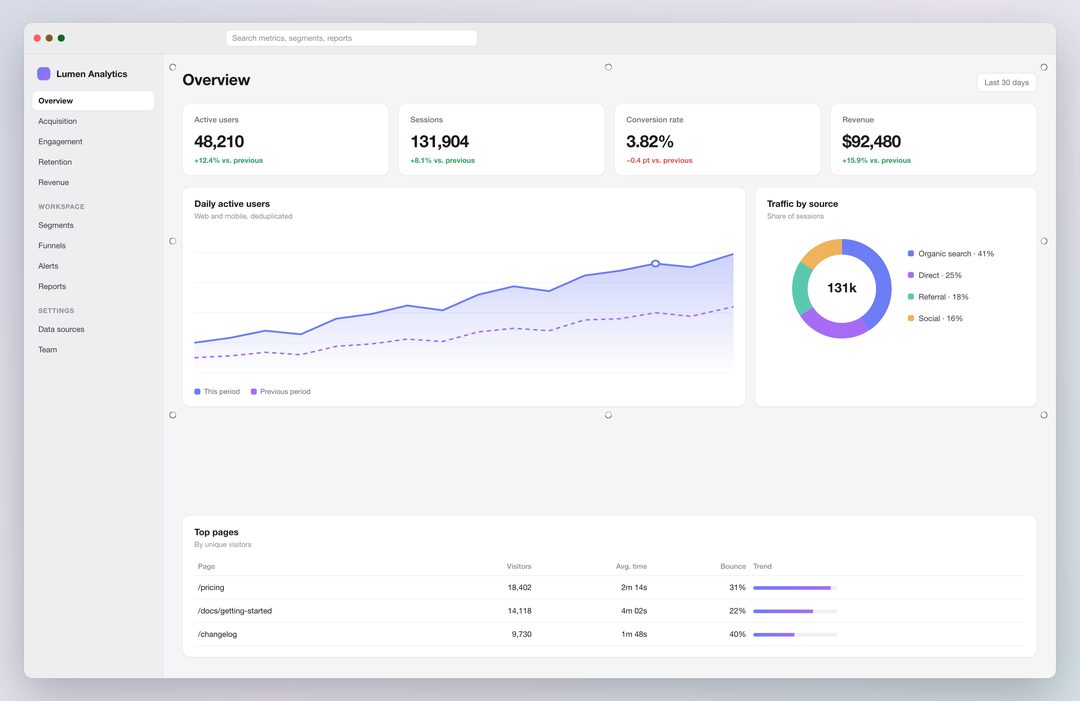
Task: Open the Last 30 days range selector
Action: [1006, 83]
